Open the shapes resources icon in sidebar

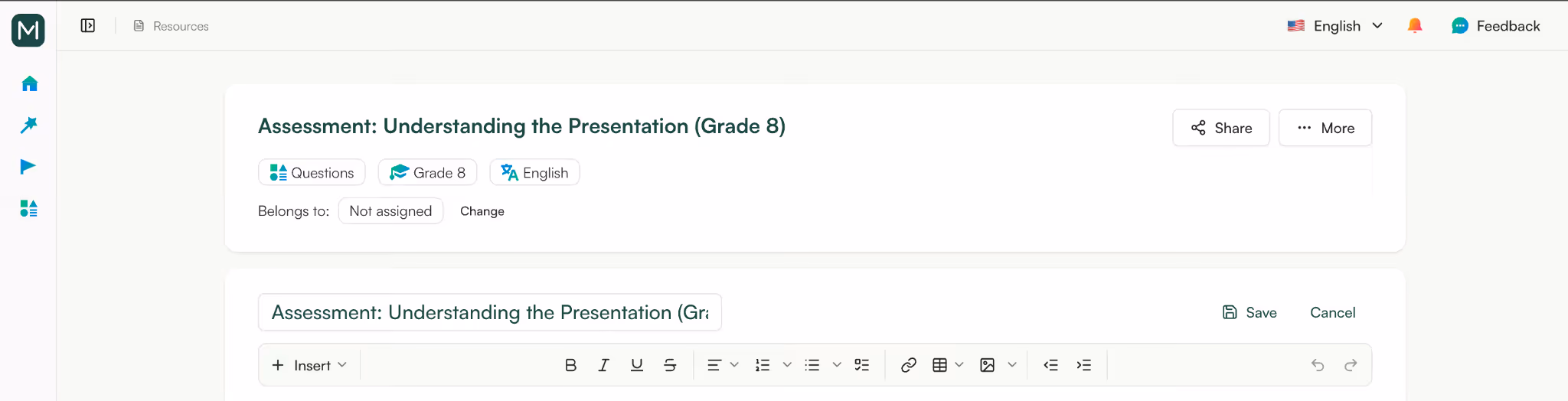29,208
